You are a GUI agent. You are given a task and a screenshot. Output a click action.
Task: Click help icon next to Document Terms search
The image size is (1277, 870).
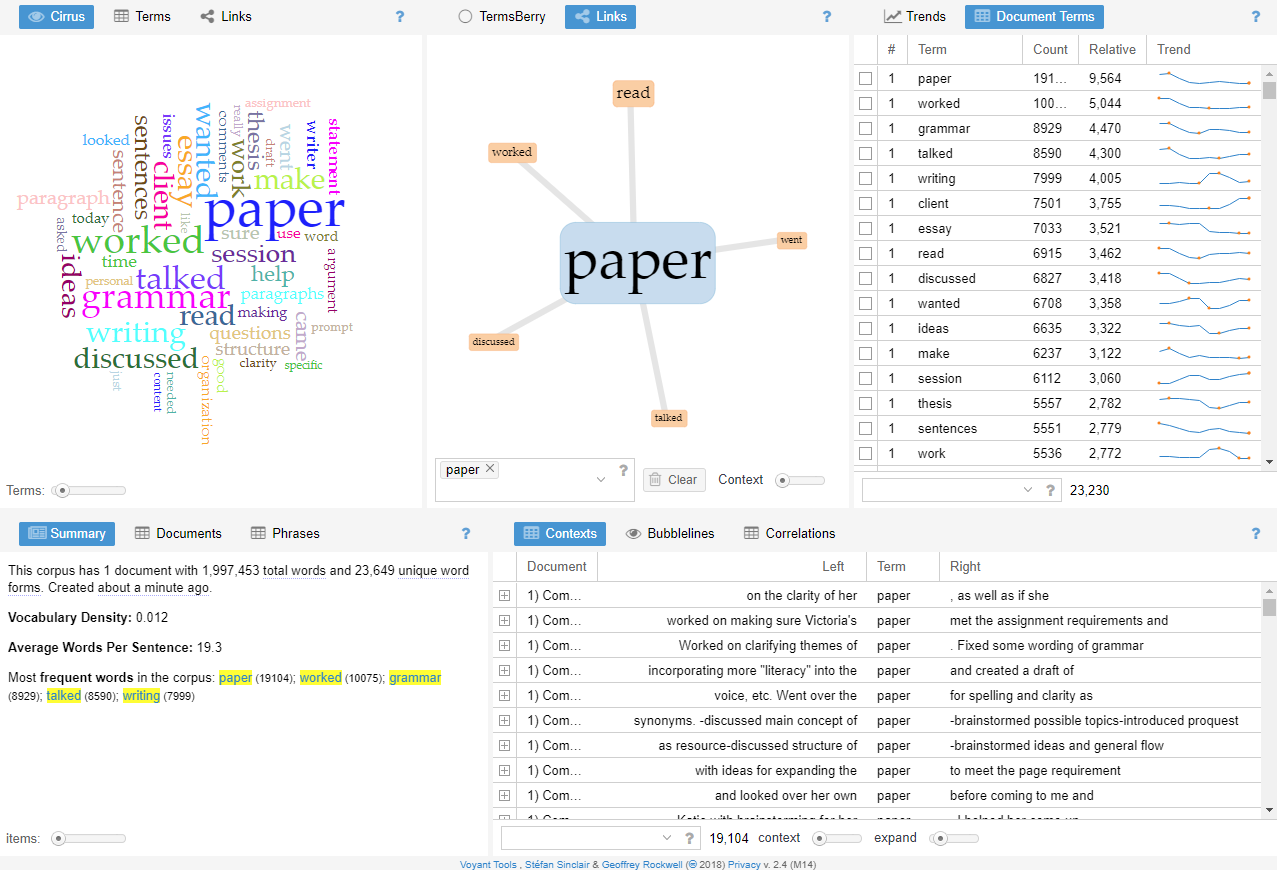pos(1050,490)
